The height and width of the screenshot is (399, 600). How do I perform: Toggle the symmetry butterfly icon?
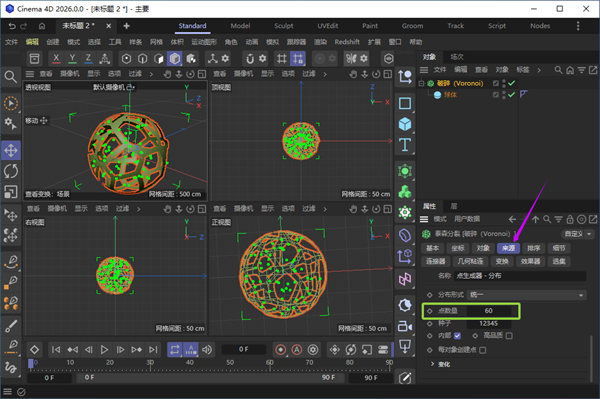[x=351, y=59]
